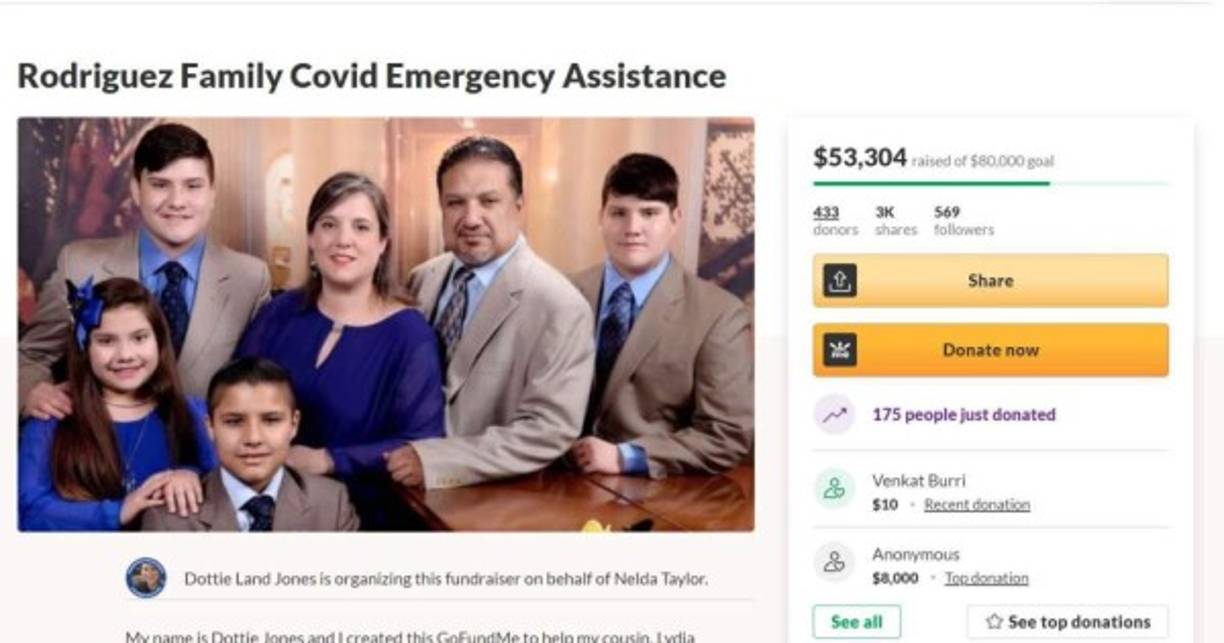Click organizer Dottie Land Jones's profile picture
Viewport: 1224px width, 643px height.
[146, 578]
